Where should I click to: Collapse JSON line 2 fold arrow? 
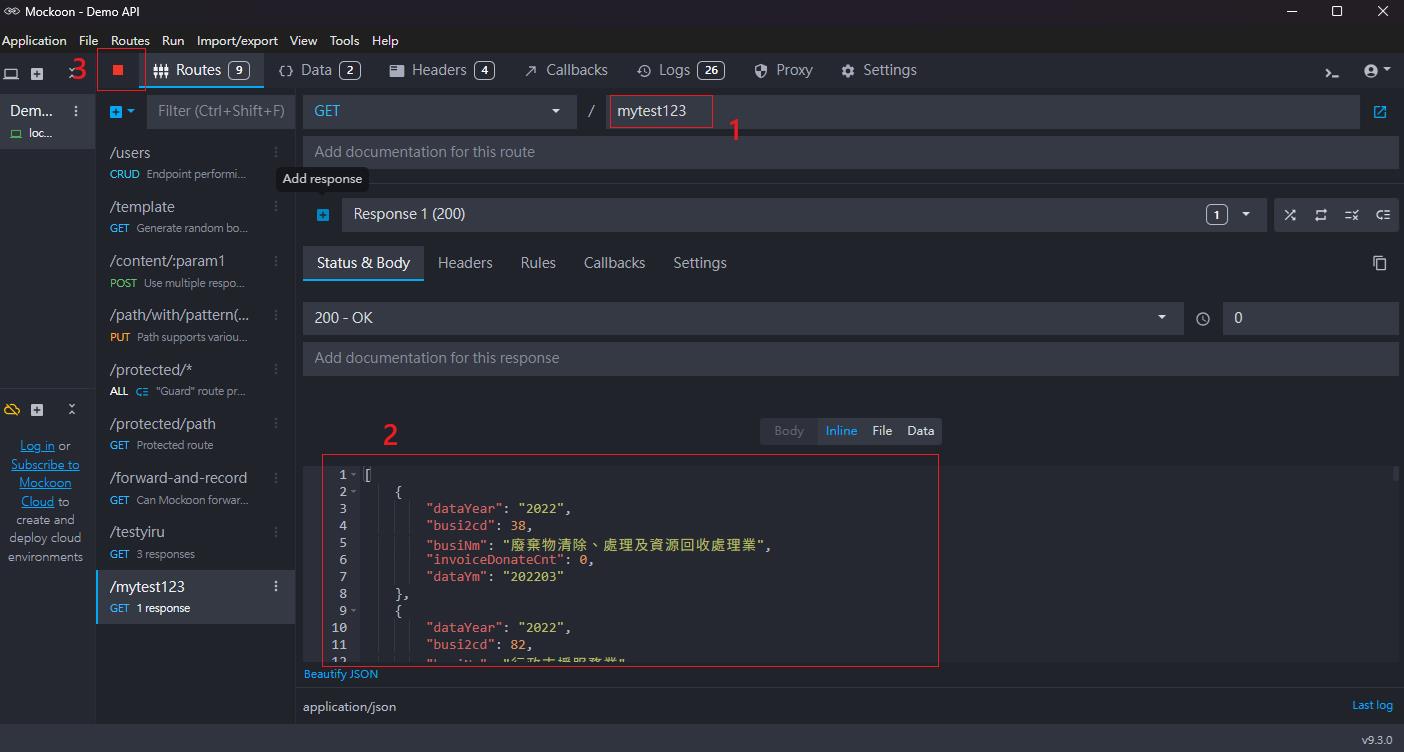pyautogui.click(x=353, y=492)
